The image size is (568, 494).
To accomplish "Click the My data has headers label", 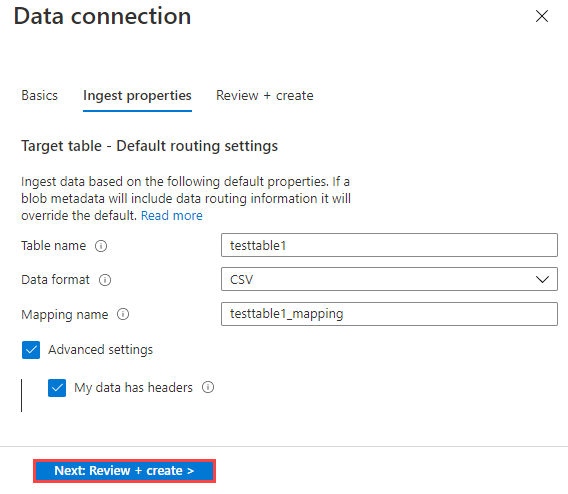I will point(133,388).
